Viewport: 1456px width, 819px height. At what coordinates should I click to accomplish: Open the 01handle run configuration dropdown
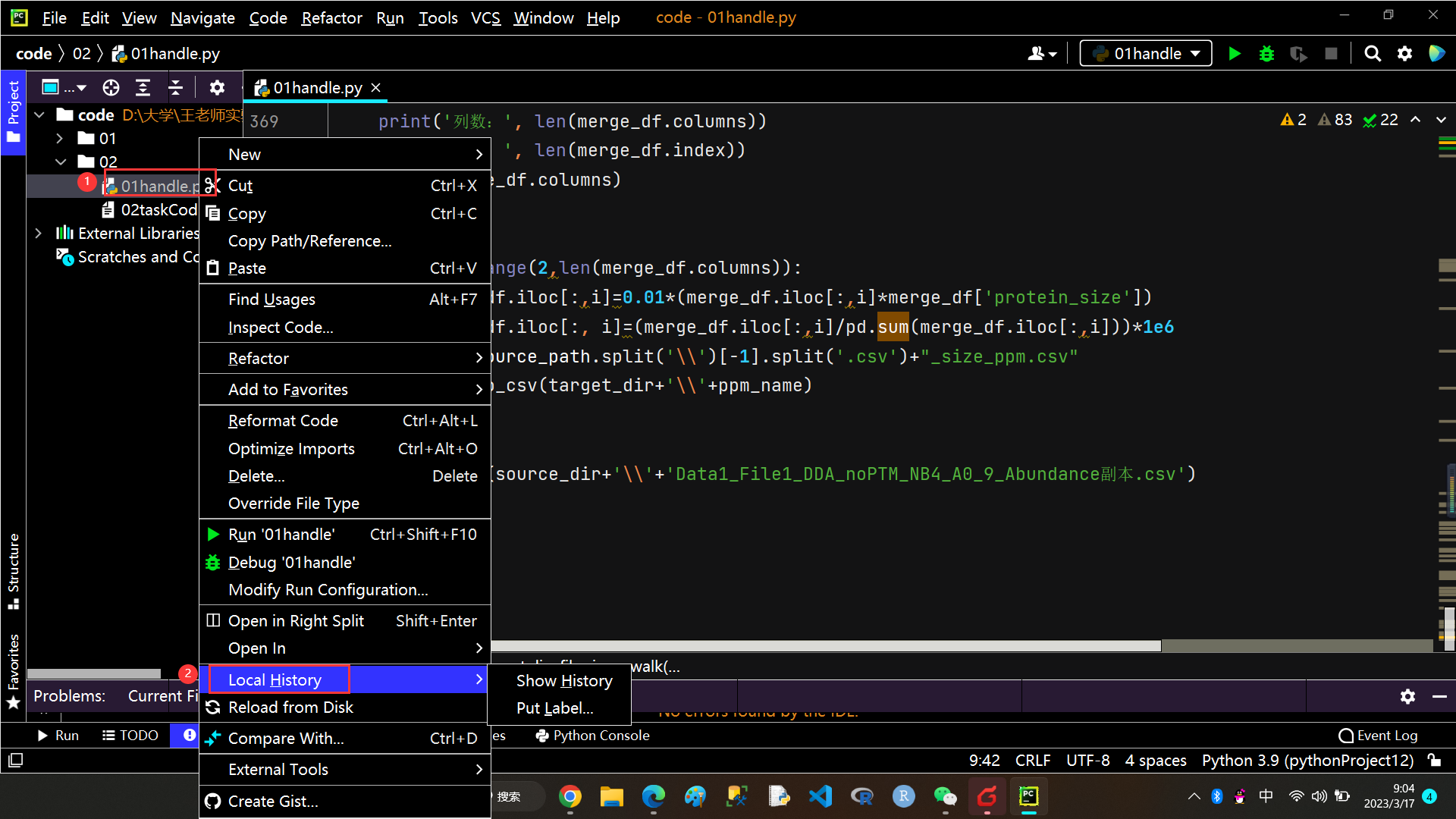[1145, 54]
